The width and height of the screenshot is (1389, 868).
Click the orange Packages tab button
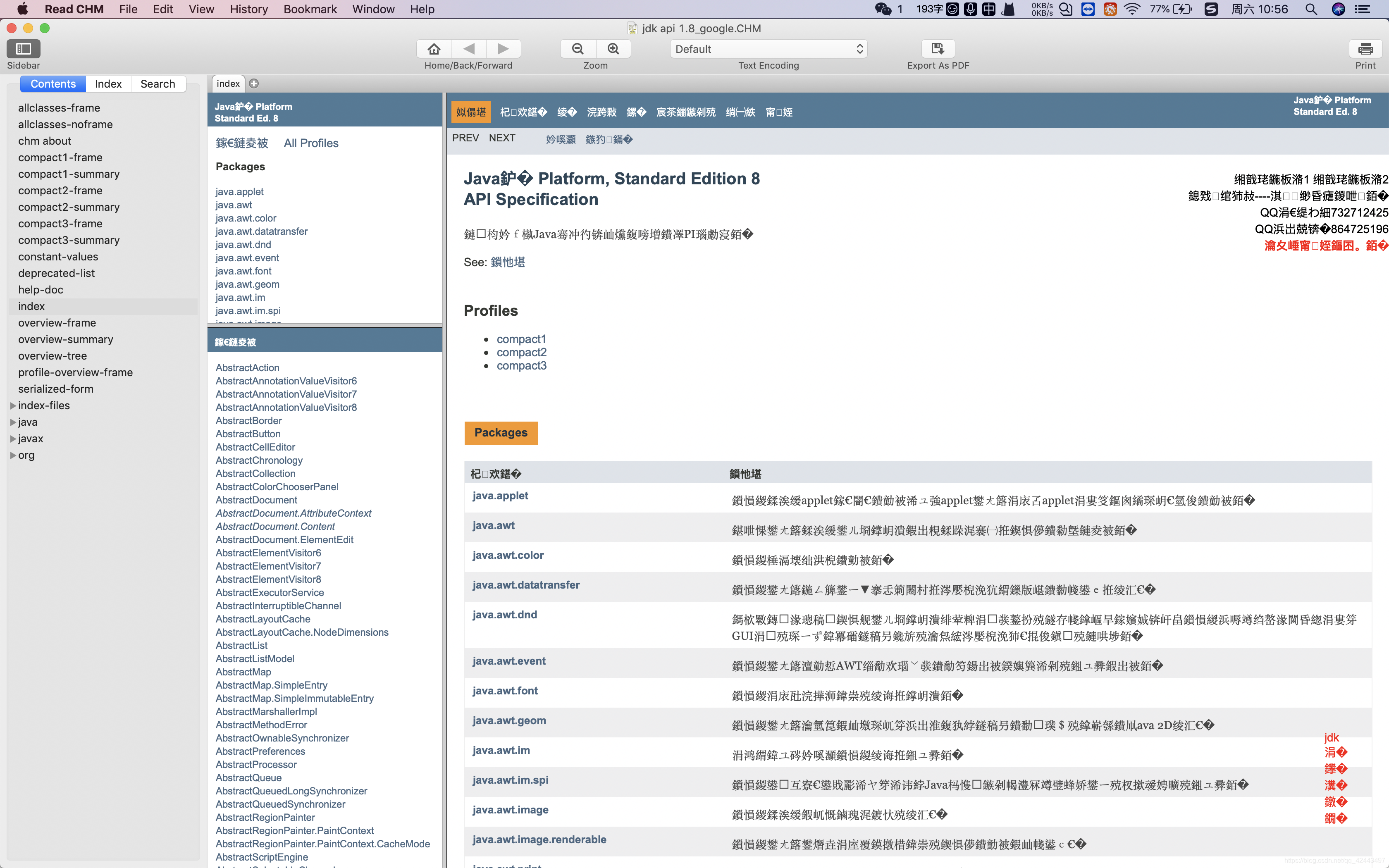[x=501, y=433]
